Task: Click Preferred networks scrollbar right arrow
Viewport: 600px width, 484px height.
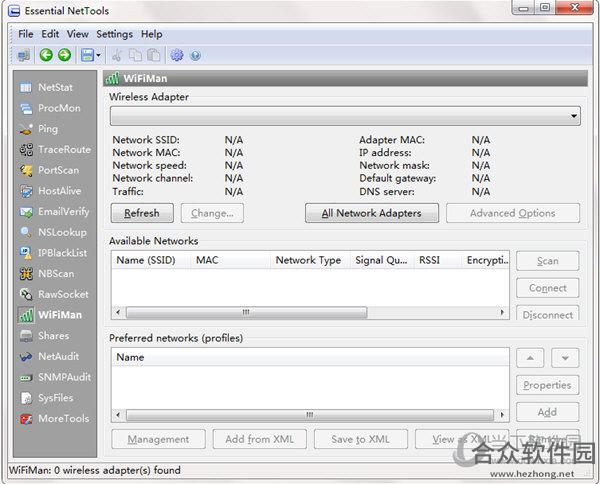Action: pos(502,415)
